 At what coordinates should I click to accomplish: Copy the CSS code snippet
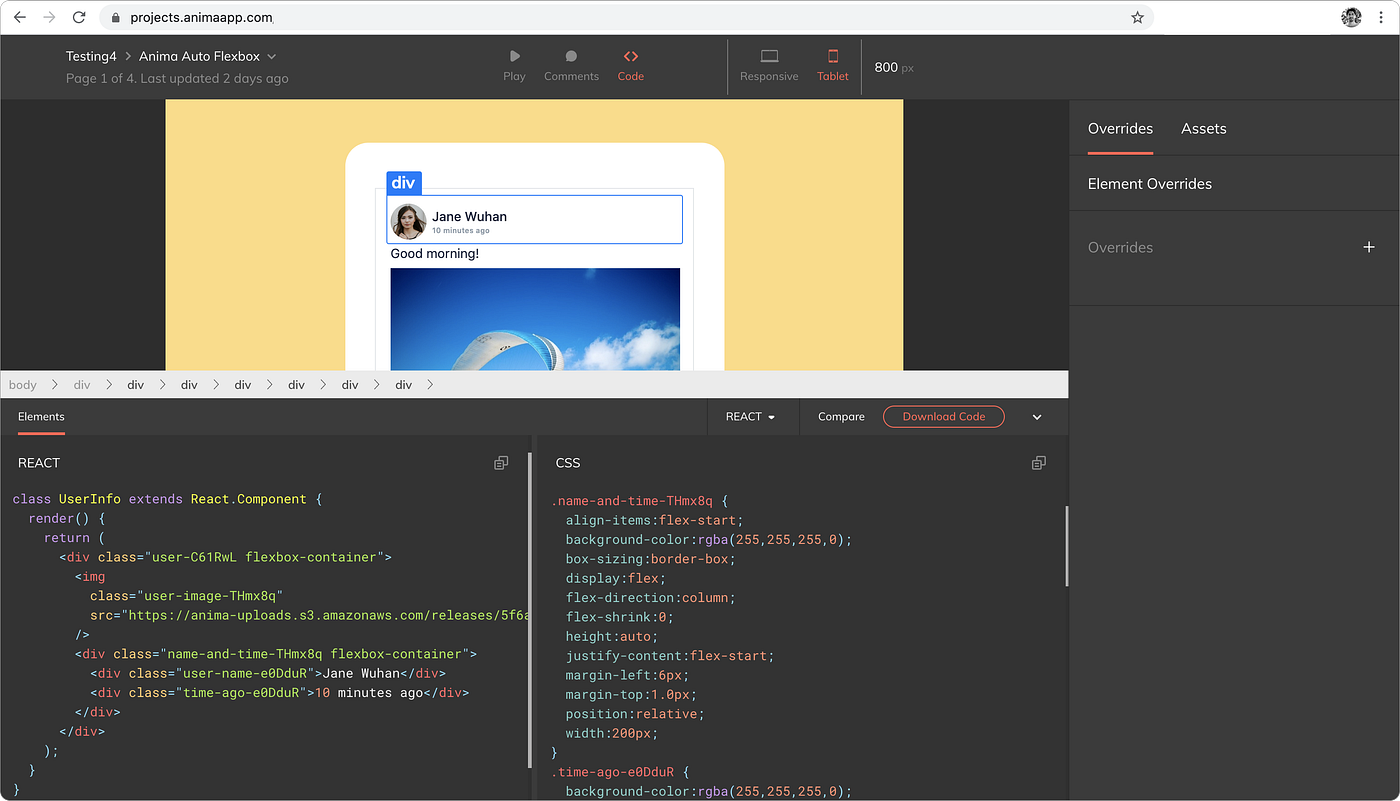tap(1039, 463)
